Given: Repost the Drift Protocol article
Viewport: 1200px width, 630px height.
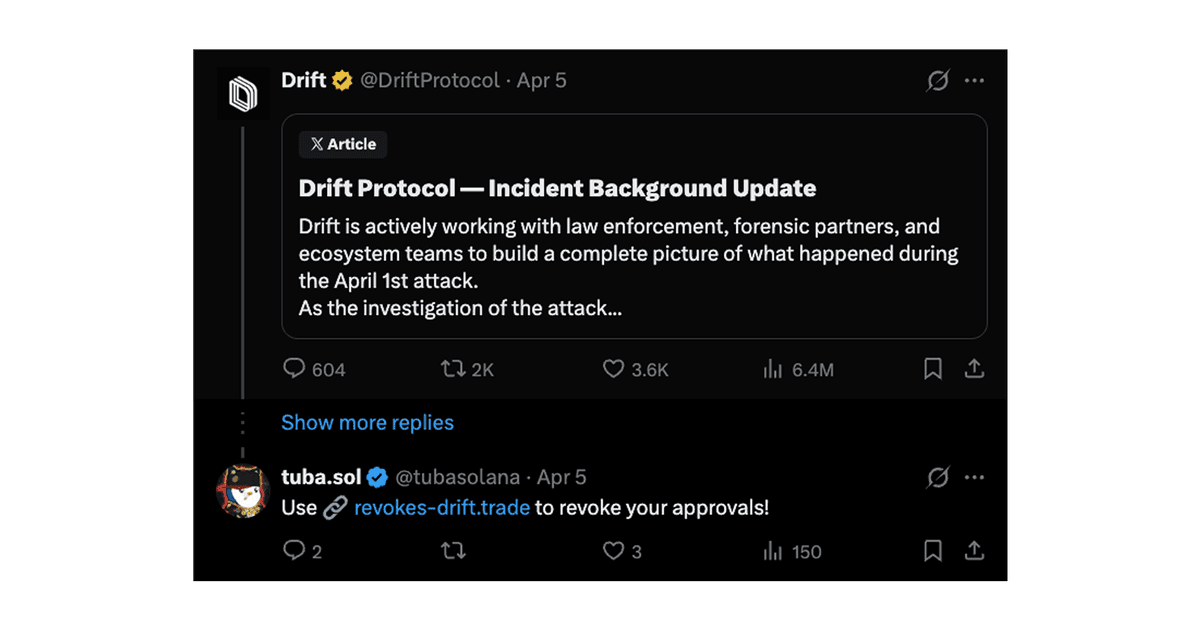Looking at the screenshot, I should (x=468, y=369).
